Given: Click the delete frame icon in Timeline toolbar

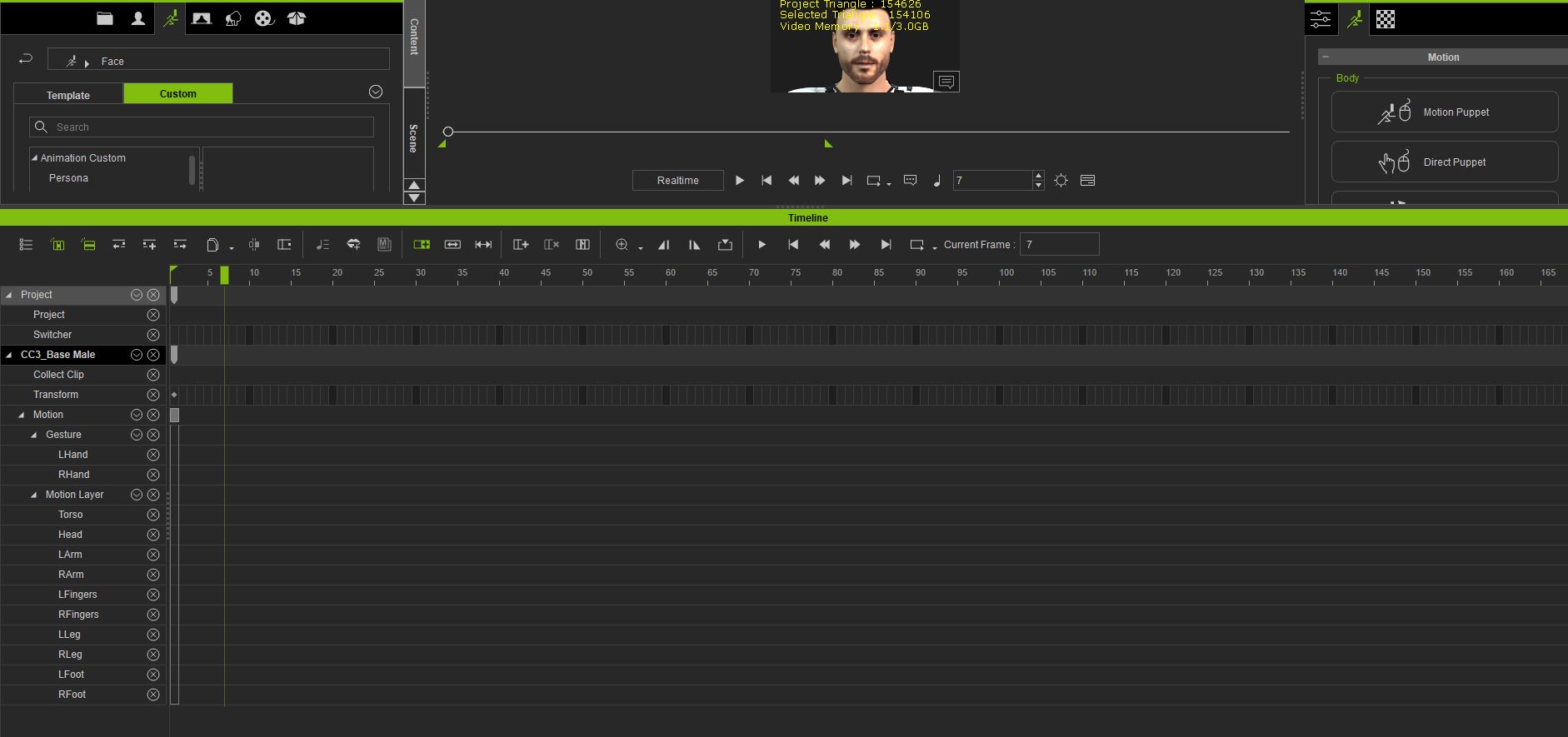Looking at the screenshot, I should pyautogui.click(x=552, y=245).
